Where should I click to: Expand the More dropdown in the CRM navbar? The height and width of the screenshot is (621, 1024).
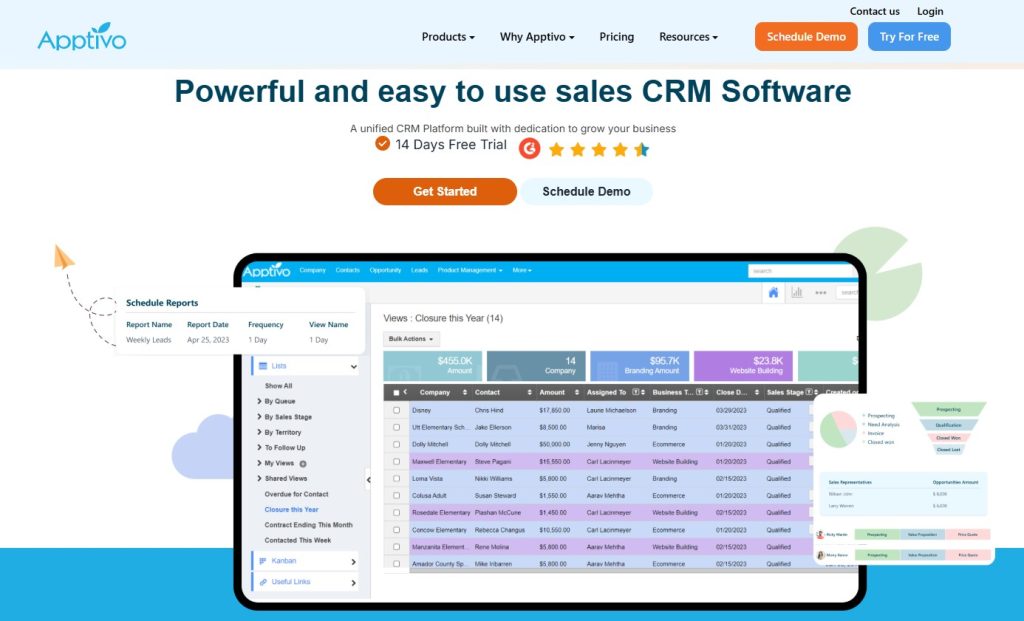coord(522,270)
